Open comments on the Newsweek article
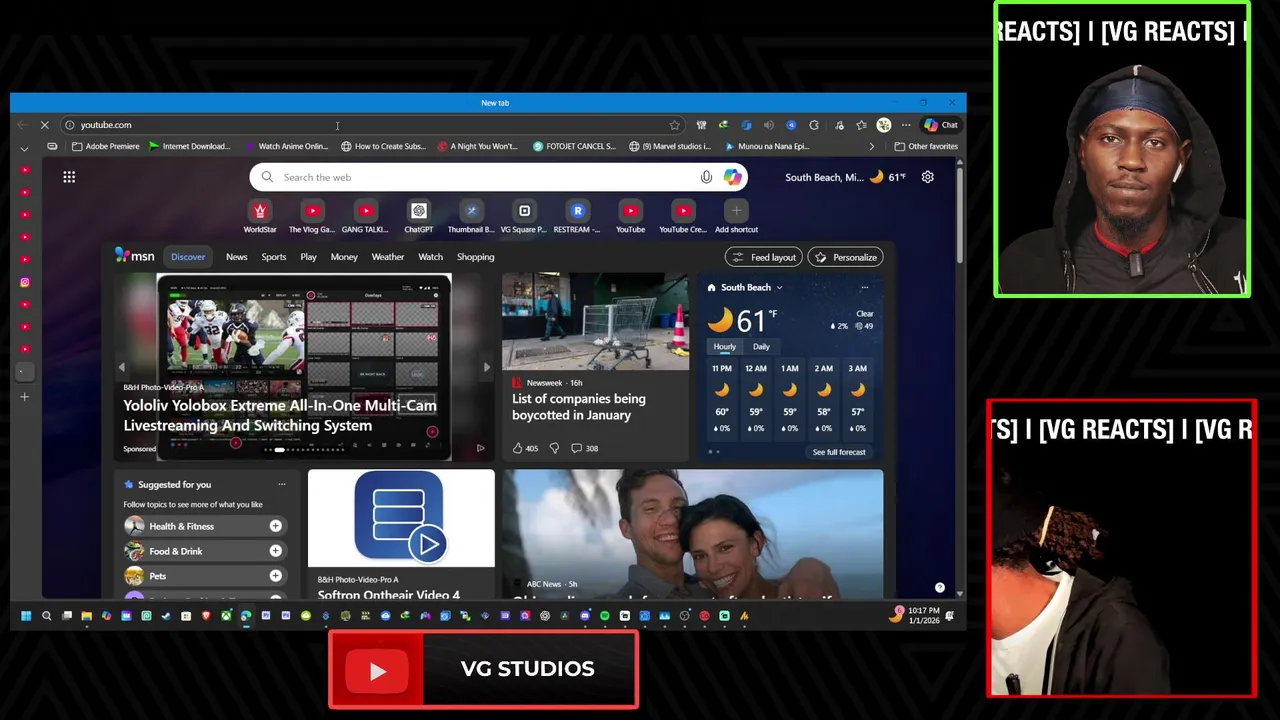1280x720 pixels. point(584,448)
